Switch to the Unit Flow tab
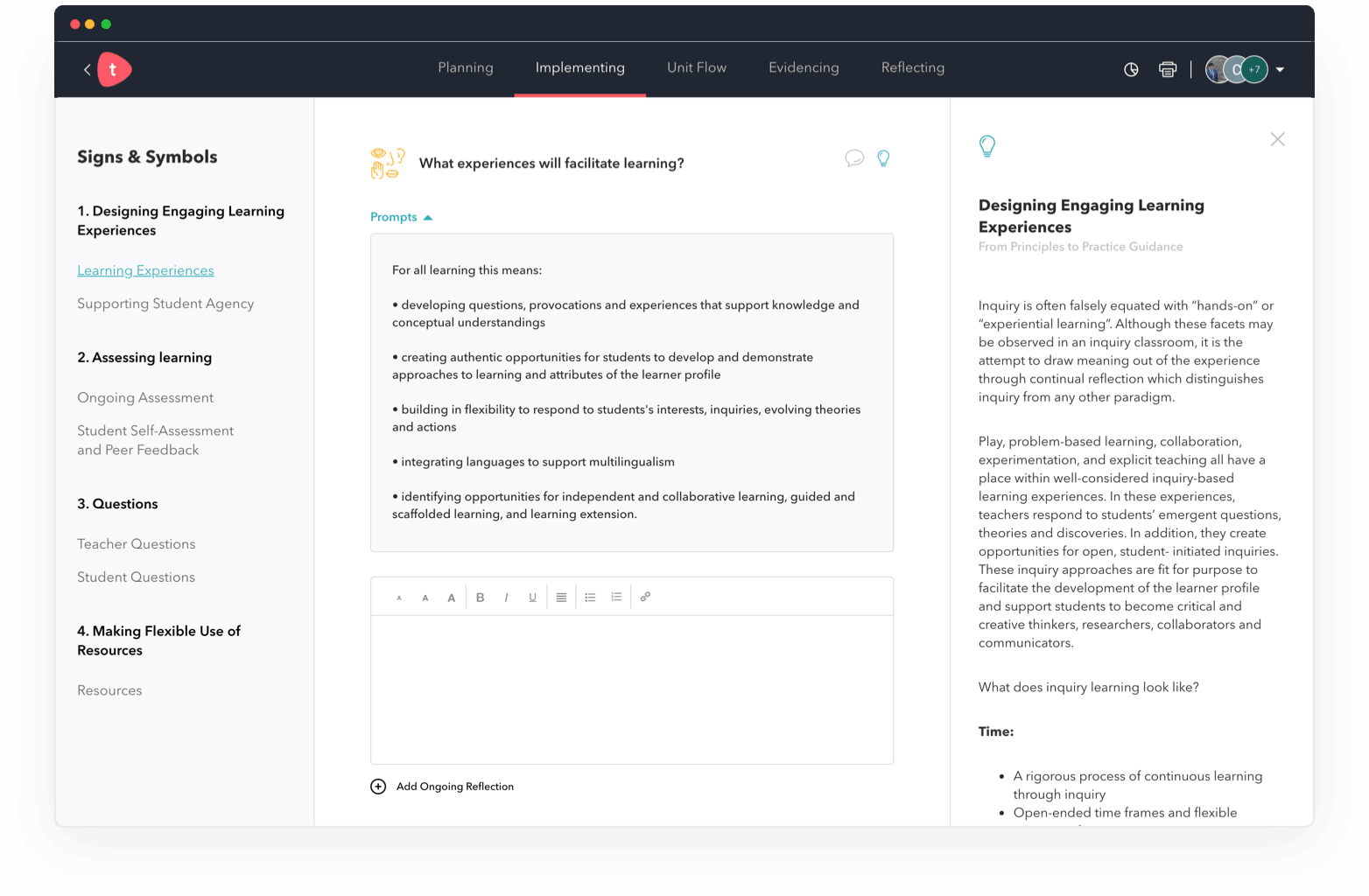 [696, 68]
